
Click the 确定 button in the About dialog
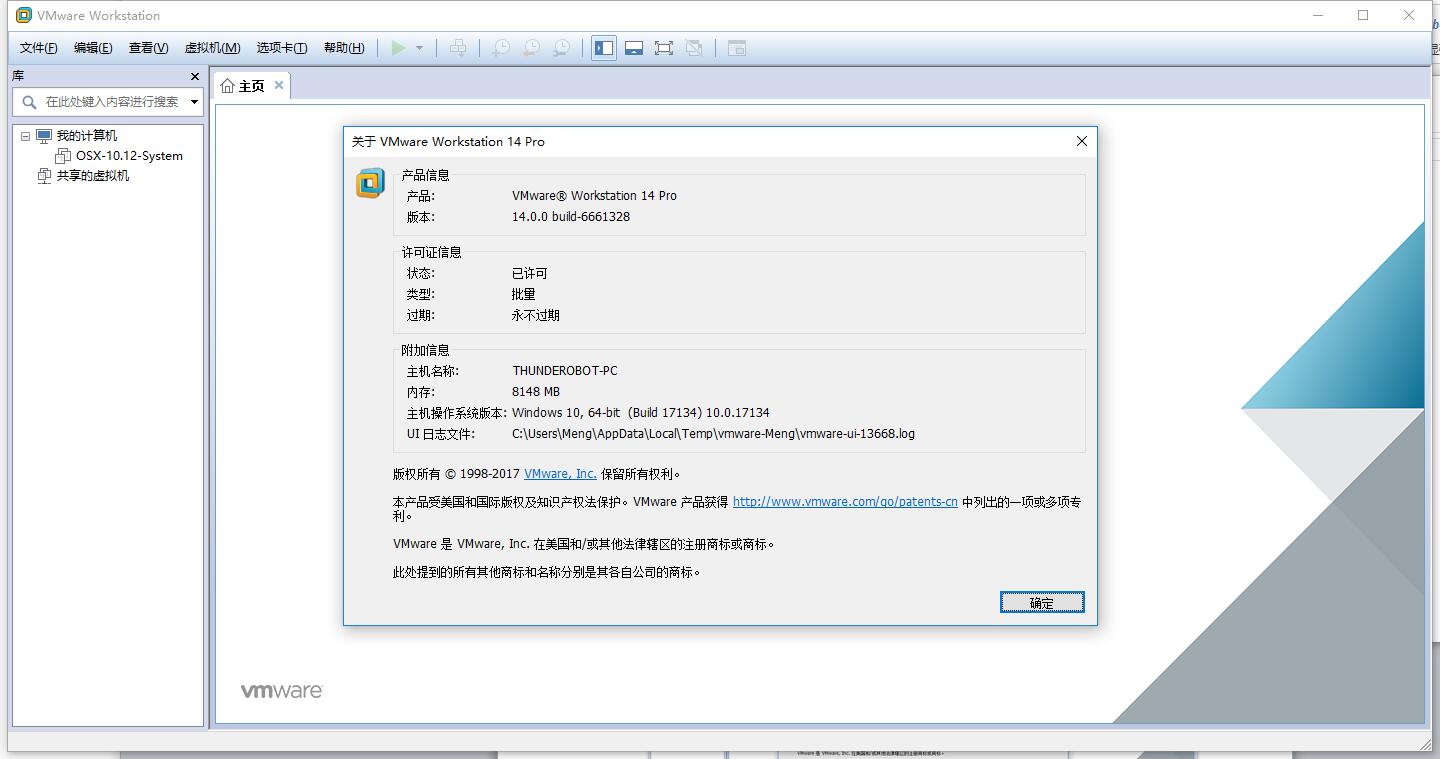click(1042, 602)
